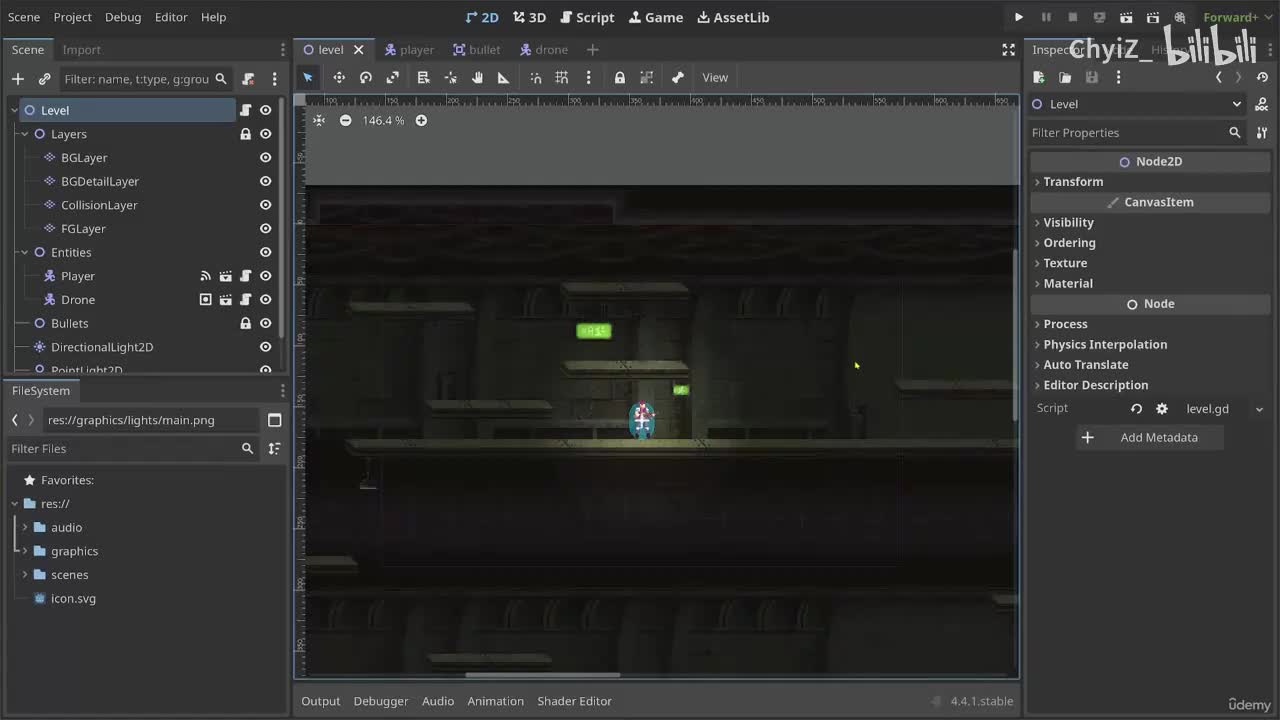Switch to the Script workspace
Image resolution: width=1280 pixels, height=720 pixels.
tap(588, 17)
